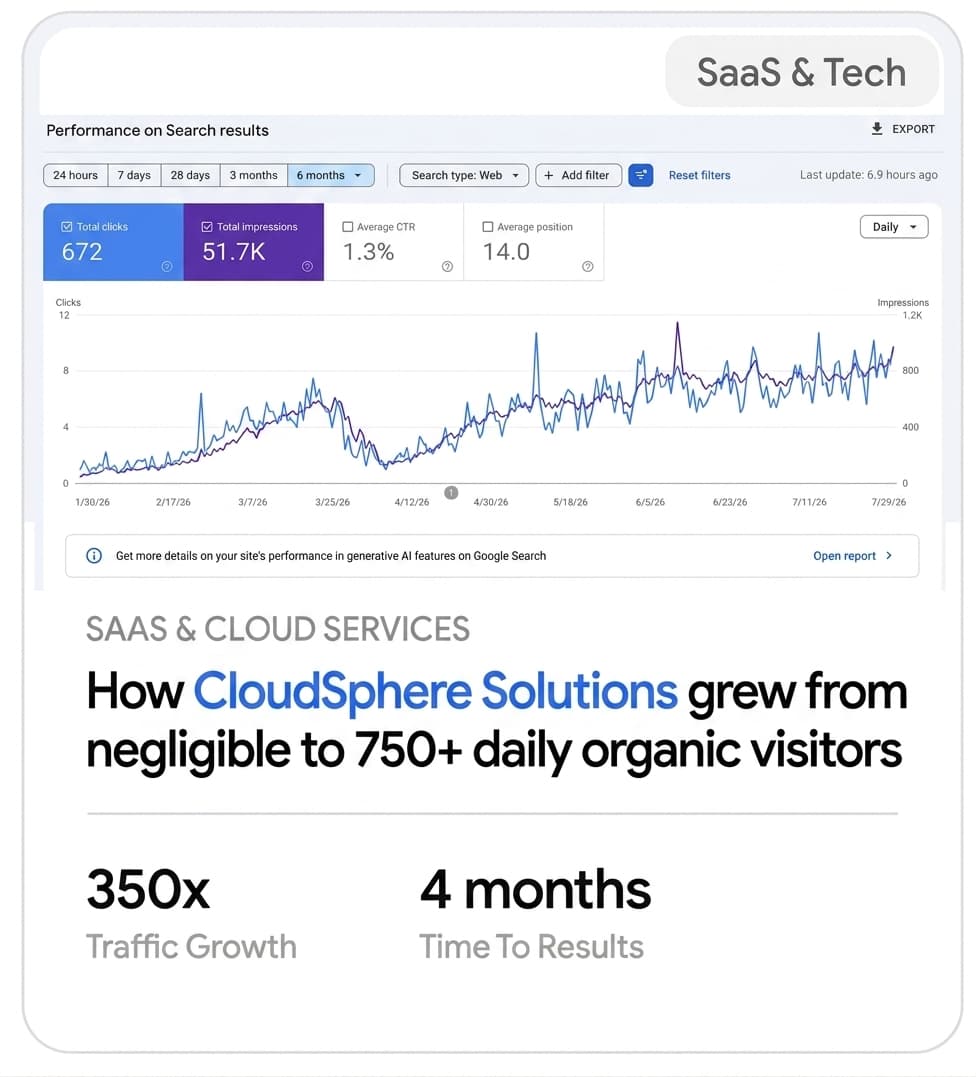Select the 28 days range tab
976x1077 pixels.
pos(190,175)
